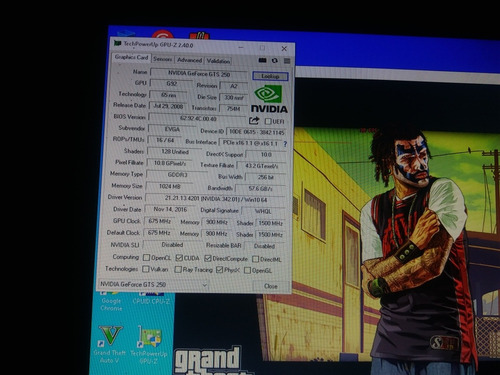Minimize the GPU-Z window
Image resolution: width=500 pixels, height=375 pixels.
pyautogui.click(x=241, y=47)
